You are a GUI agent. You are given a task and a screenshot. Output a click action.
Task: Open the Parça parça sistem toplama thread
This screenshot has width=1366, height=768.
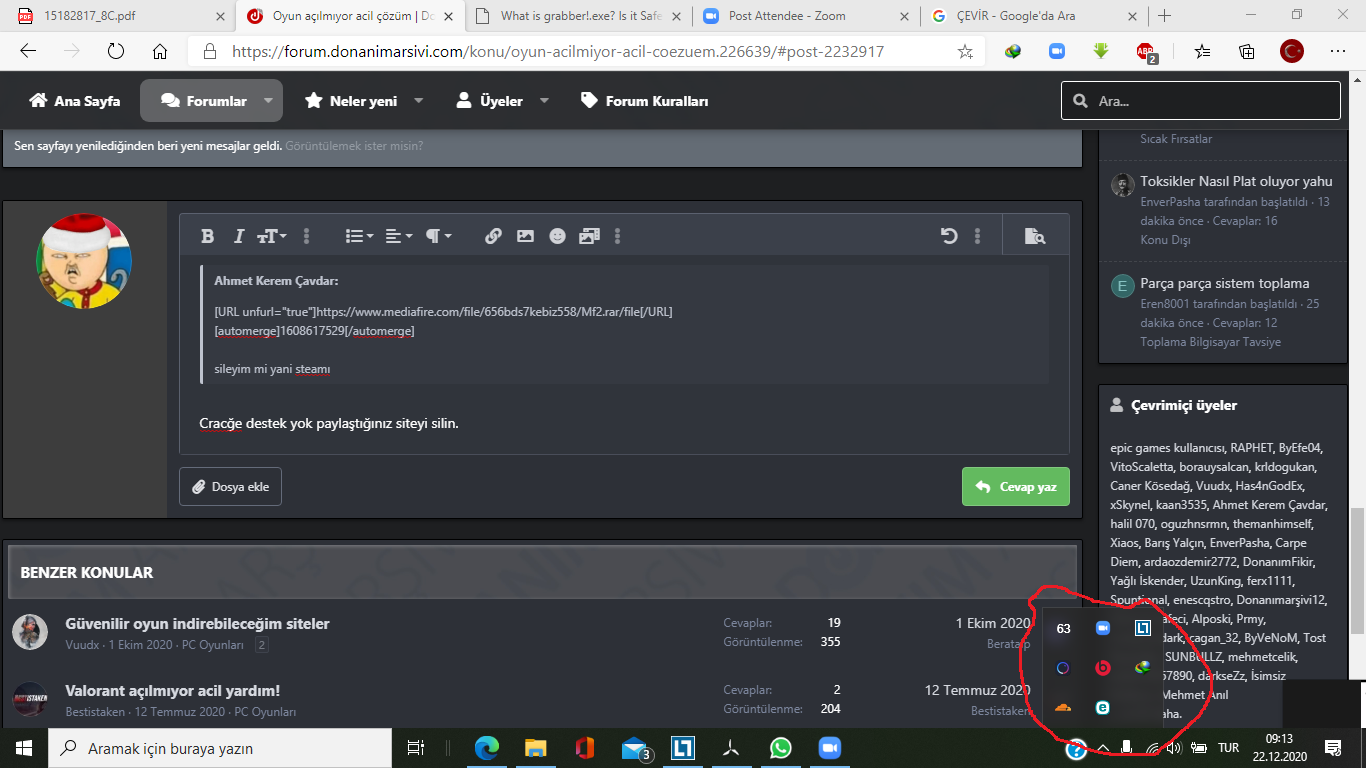(x=1224, y=283)
